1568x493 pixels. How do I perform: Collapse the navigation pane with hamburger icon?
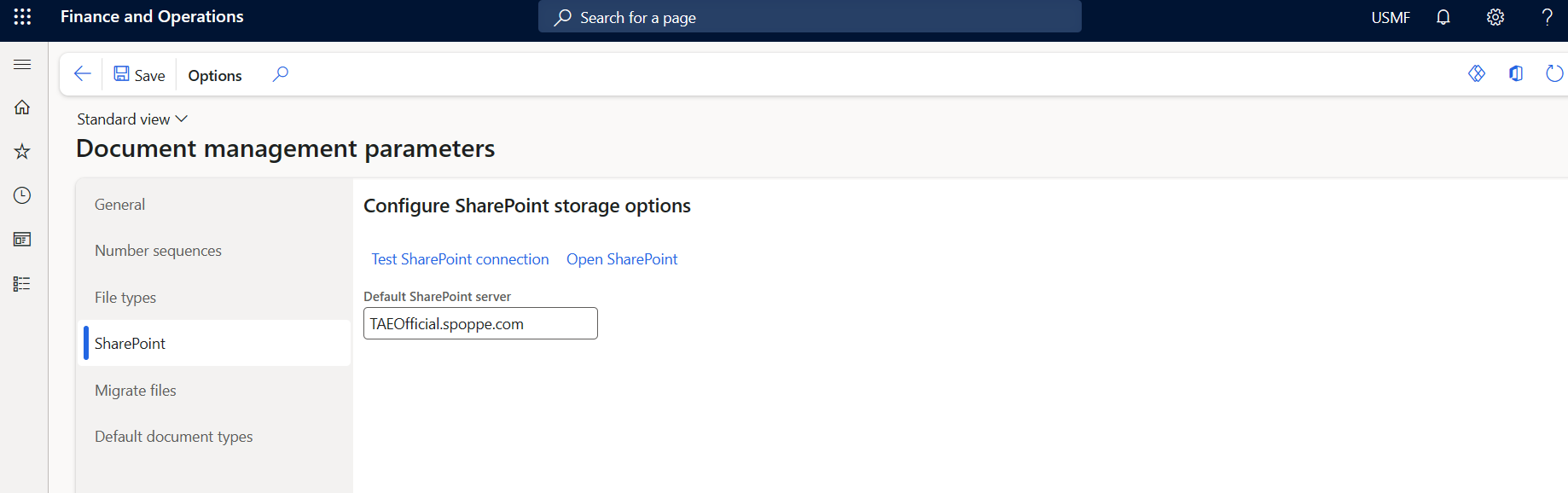[22, 63]
